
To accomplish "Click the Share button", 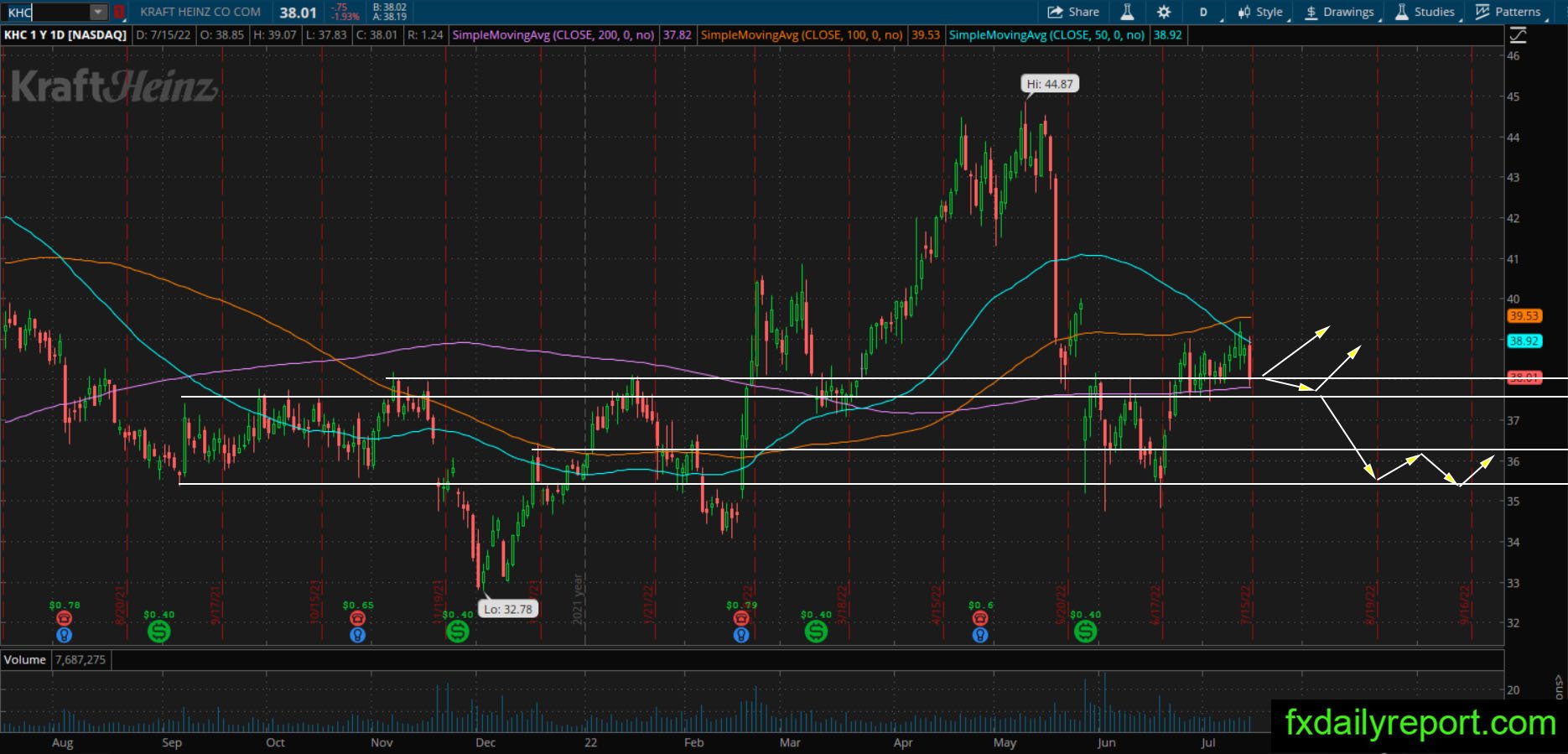I will click(1073, 12).
